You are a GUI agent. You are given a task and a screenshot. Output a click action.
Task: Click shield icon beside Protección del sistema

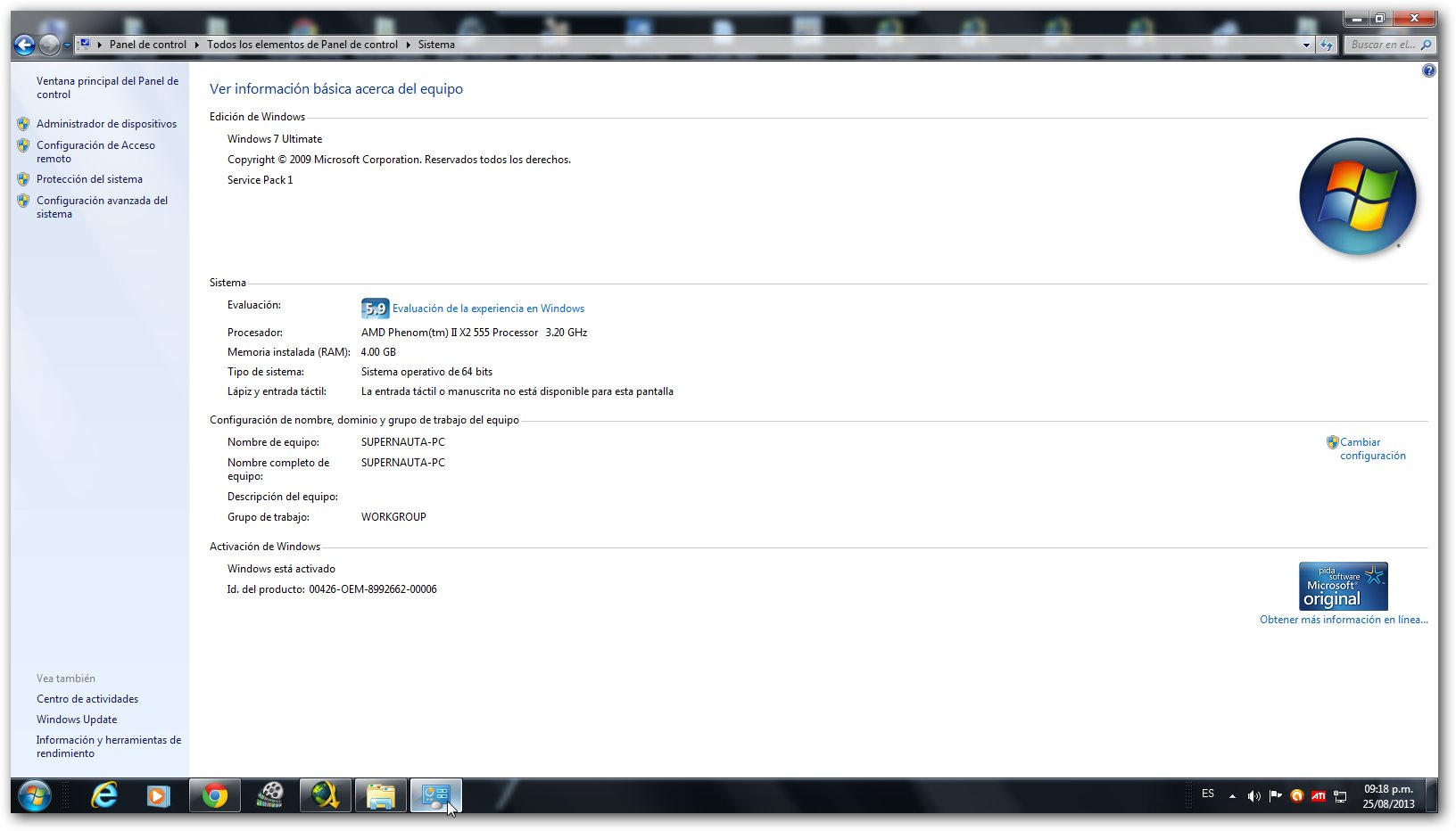tap(23, 179)
